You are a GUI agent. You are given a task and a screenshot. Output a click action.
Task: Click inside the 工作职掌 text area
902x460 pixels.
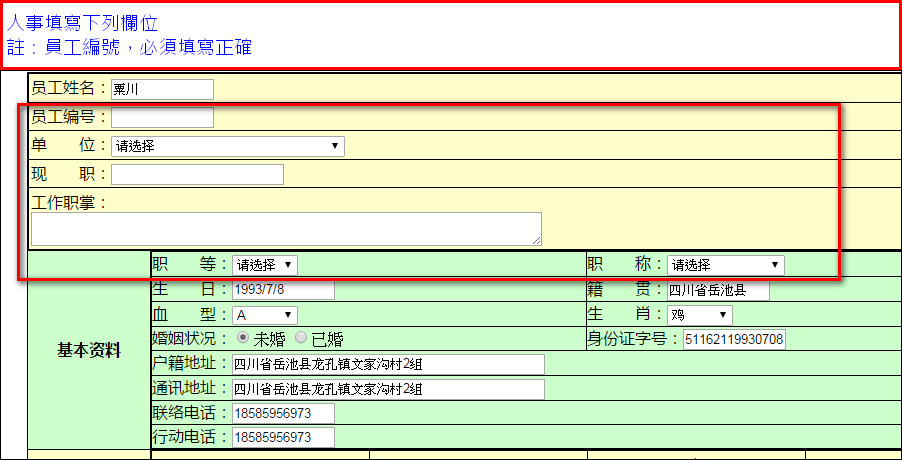(285, 228)
